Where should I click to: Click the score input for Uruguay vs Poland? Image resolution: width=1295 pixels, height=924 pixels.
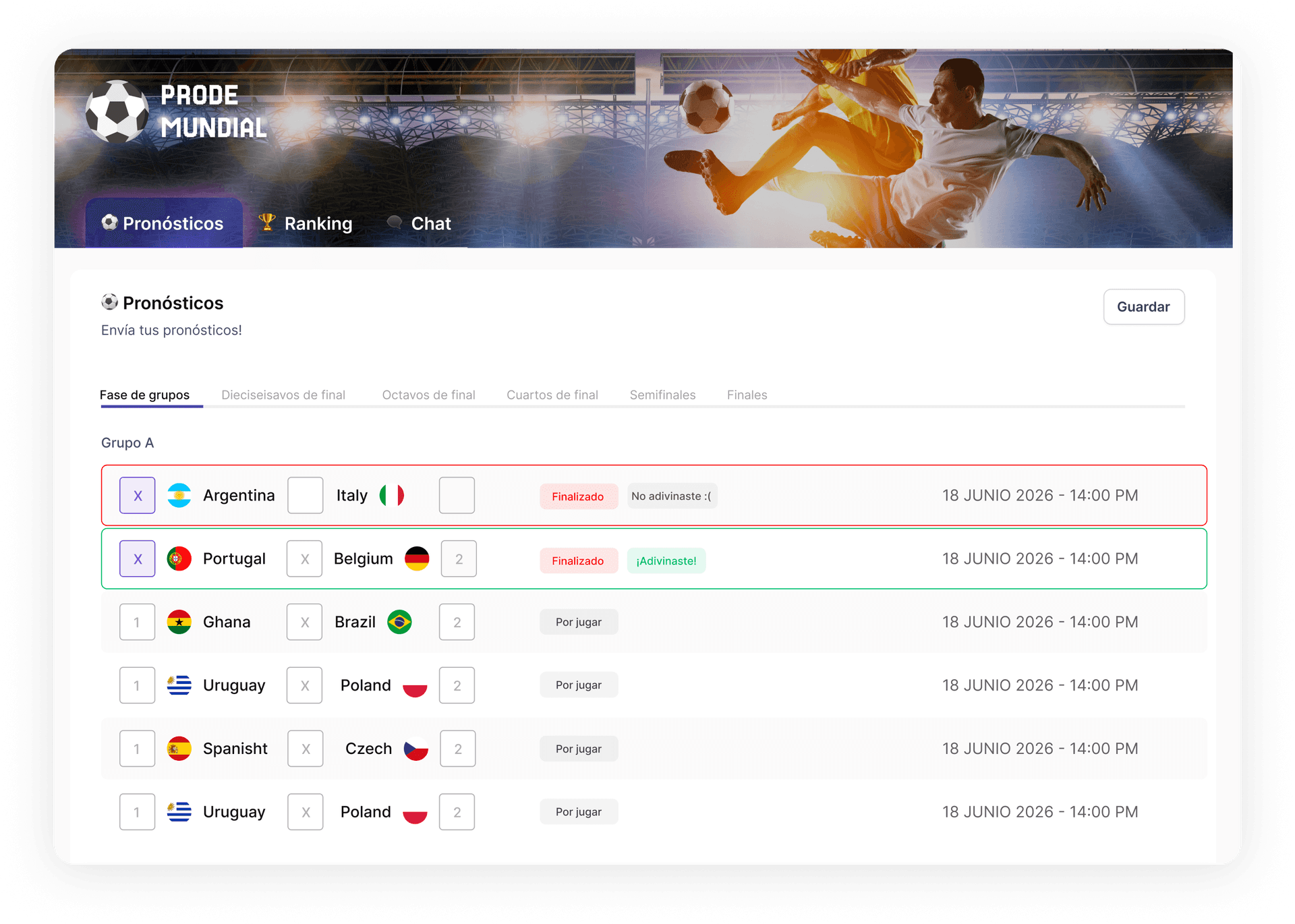pos(137,685)
